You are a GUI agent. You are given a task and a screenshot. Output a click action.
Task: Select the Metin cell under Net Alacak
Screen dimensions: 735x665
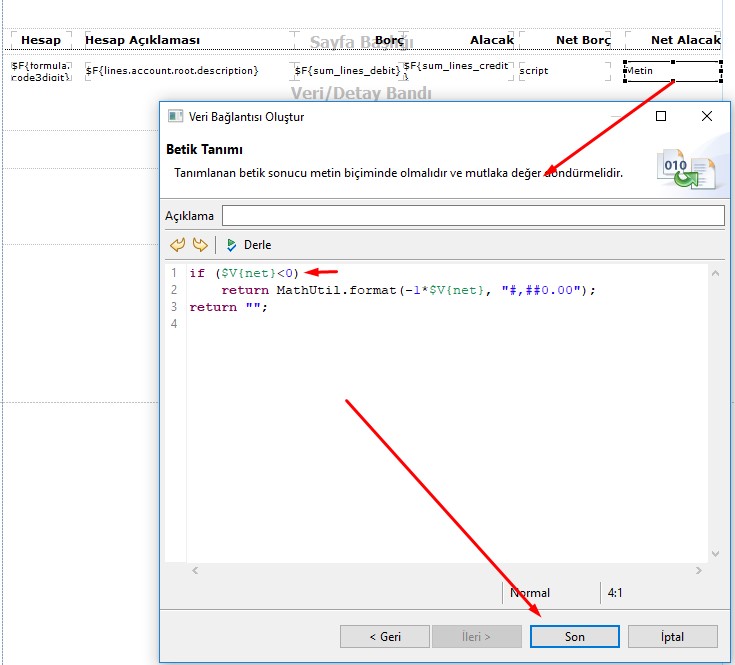coord(672,71)
